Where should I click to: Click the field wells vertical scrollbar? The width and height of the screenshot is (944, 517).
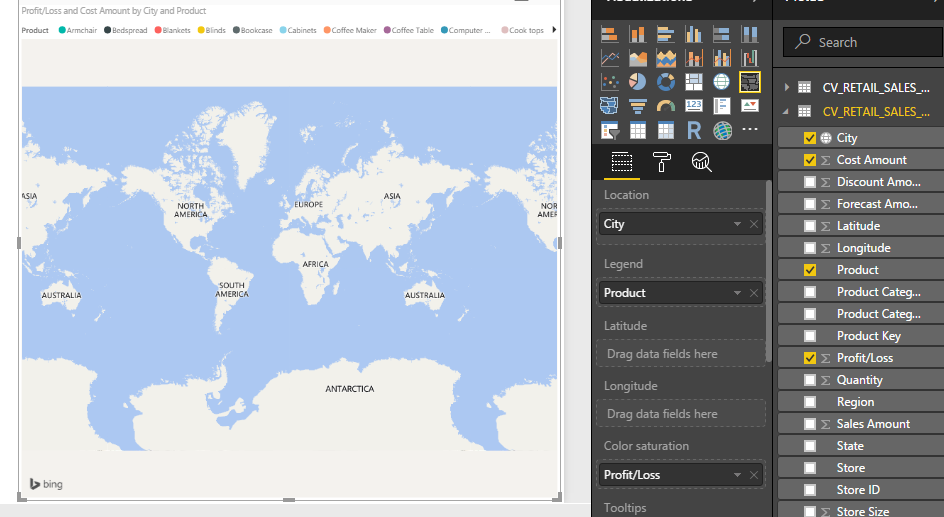click(768, 271)
